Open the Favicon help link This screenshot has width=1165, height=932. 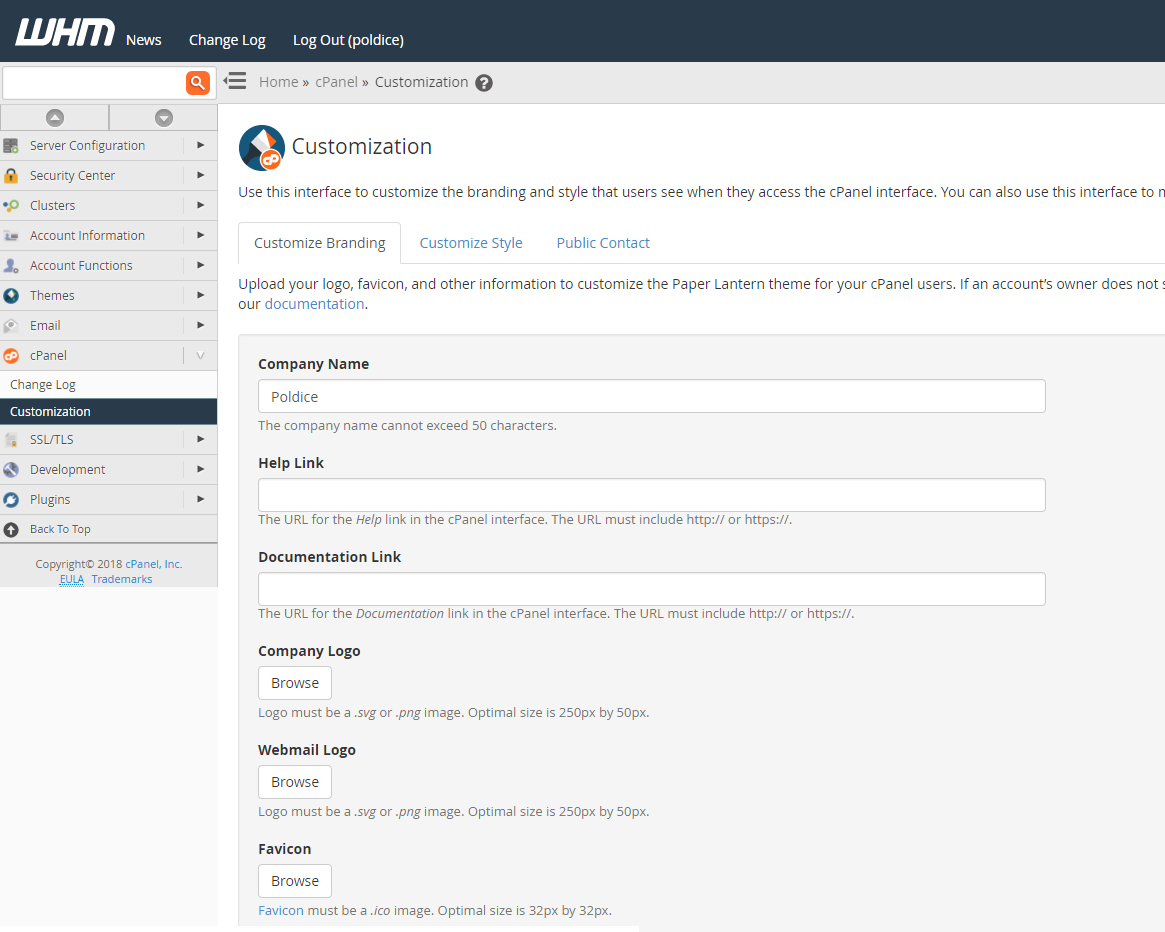(x=281, y=910)
